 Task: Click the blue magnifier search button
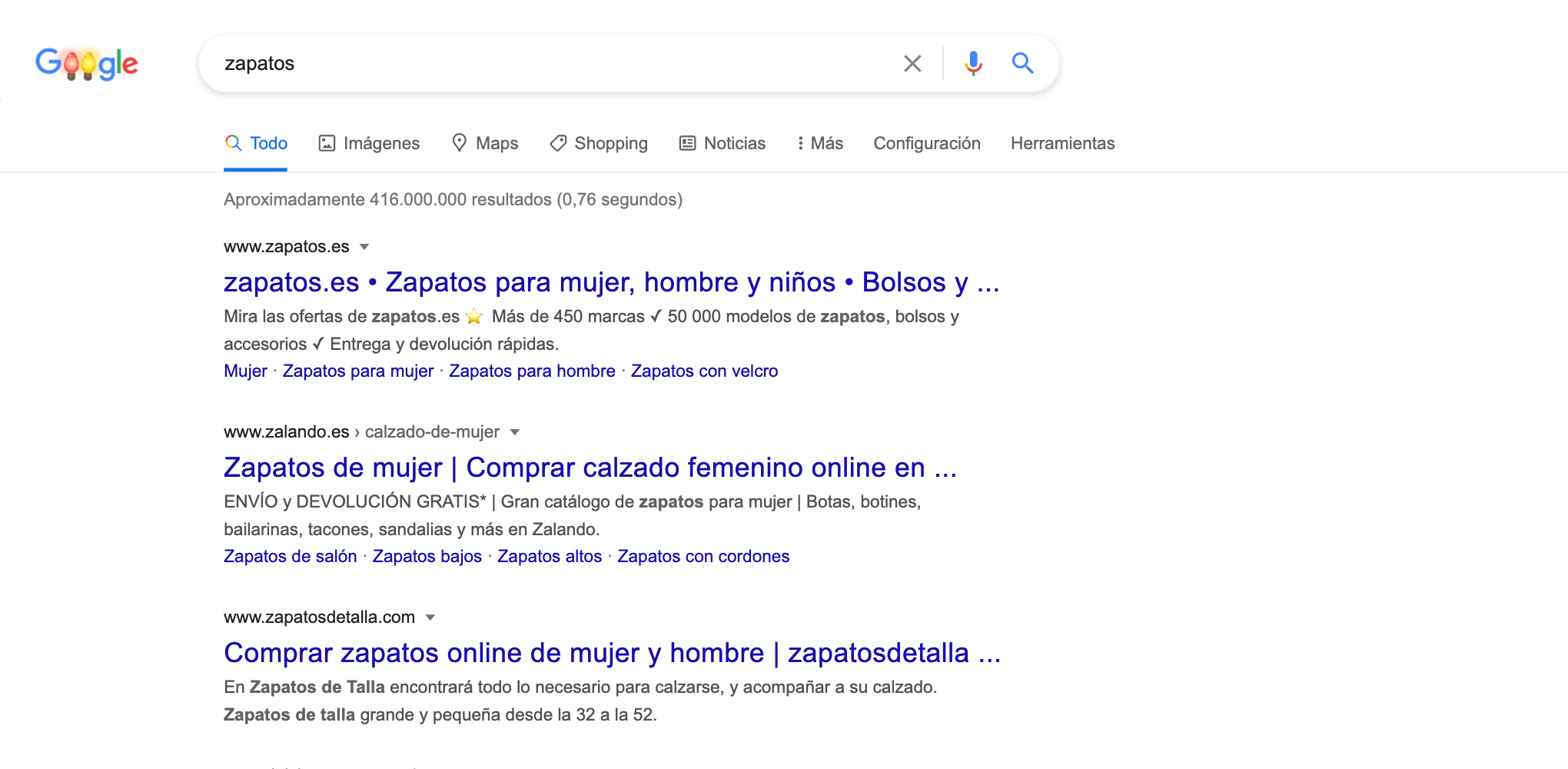tap(1022, 63)
